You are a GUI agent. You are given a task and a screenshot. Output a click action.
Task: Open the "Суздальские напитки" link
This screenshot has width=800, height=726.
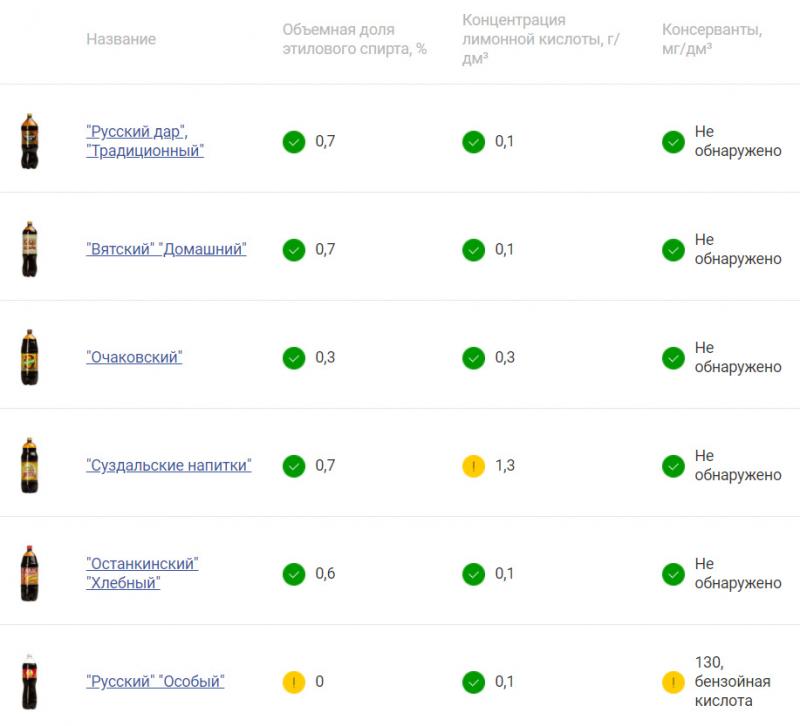[x=168, y=465]
